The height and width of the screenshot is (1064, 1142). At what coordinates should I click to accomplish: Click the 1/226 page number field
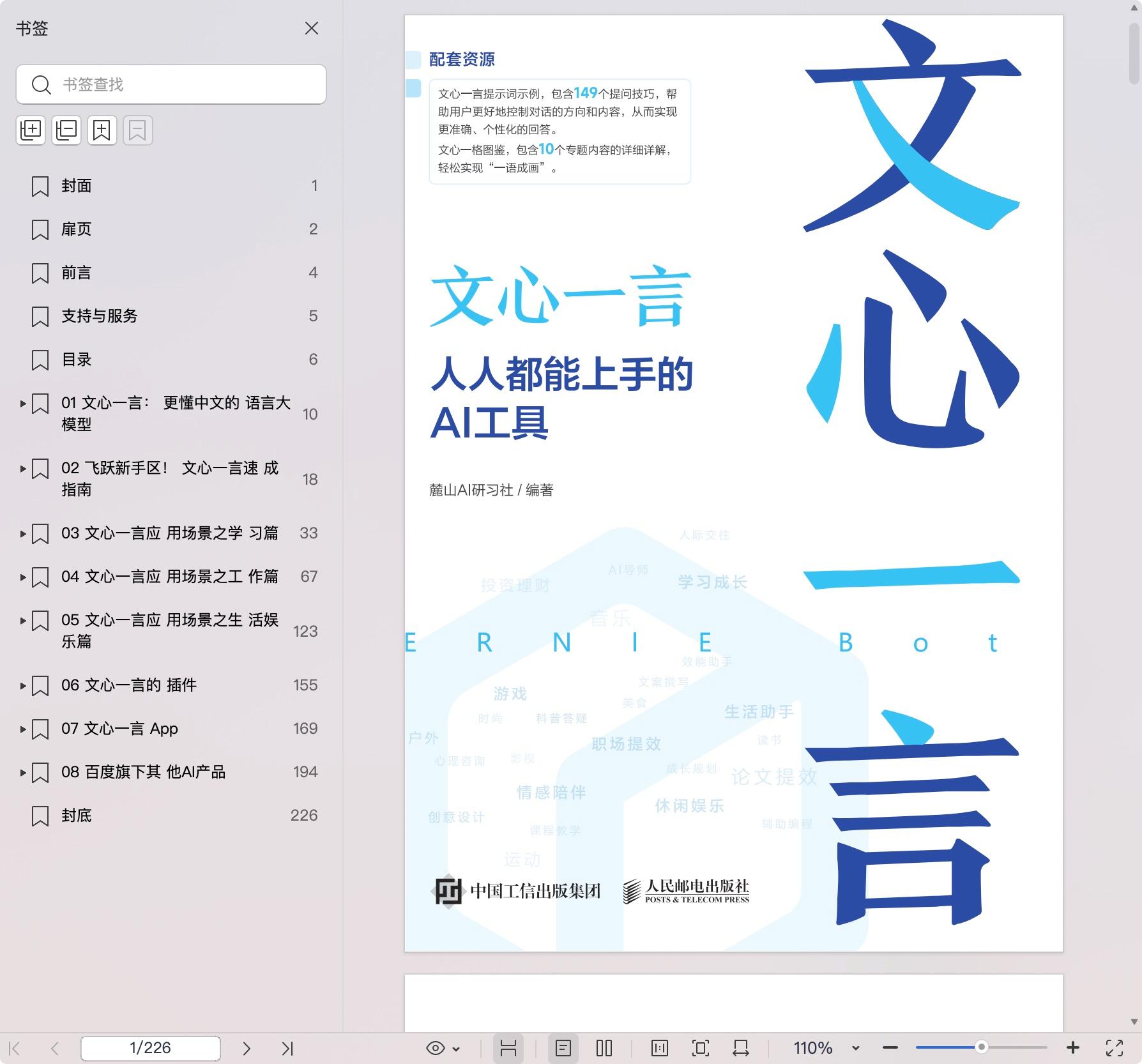(x=151, y=1048)
